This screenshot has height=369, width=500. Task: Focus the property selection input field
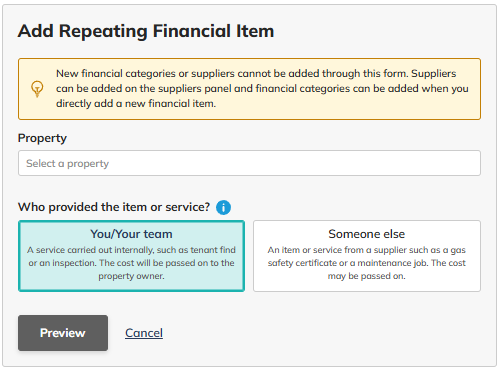(249, 163)
